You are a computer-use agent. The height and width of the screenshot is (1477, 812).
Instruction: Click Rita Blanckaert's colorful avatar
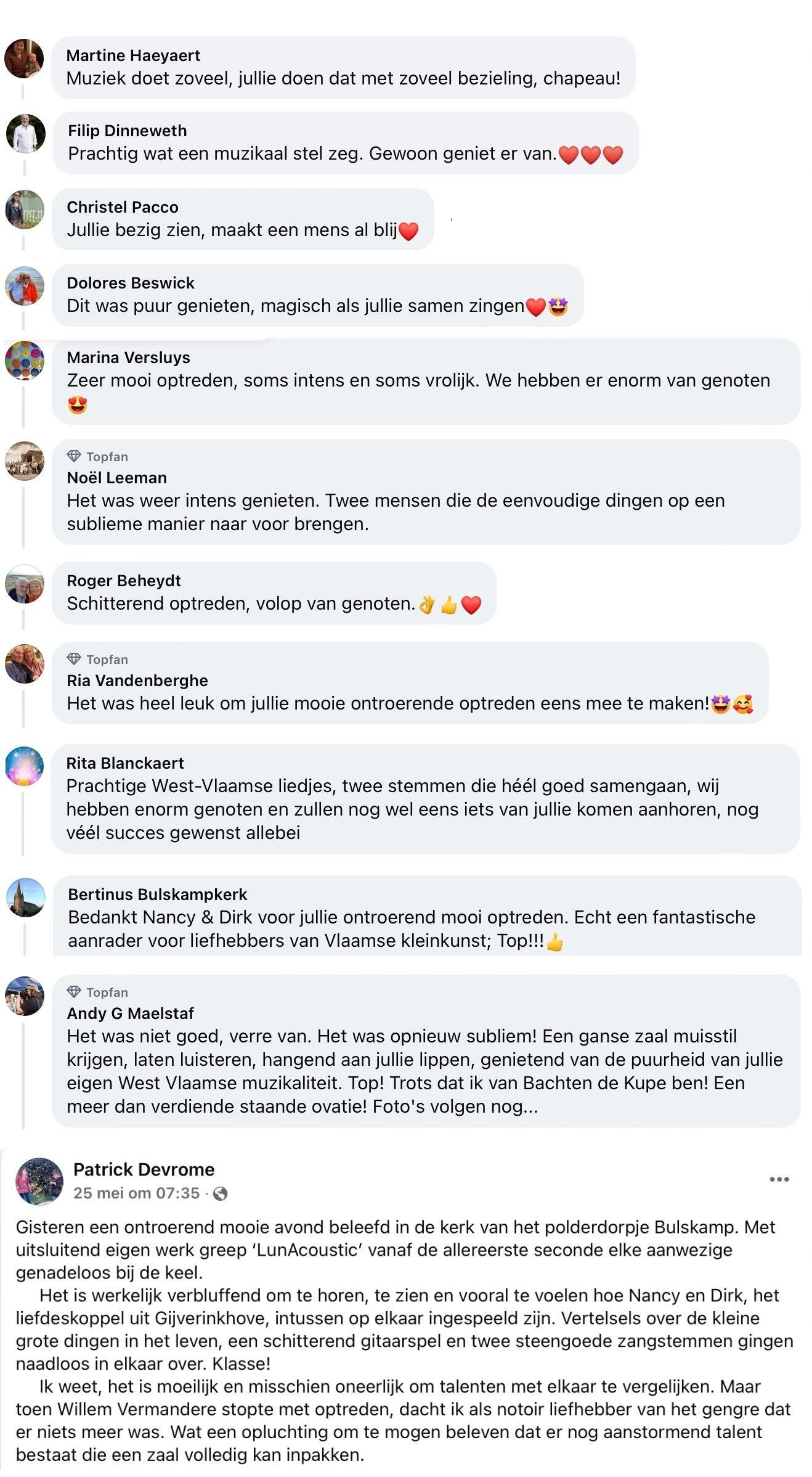point(25,766)
